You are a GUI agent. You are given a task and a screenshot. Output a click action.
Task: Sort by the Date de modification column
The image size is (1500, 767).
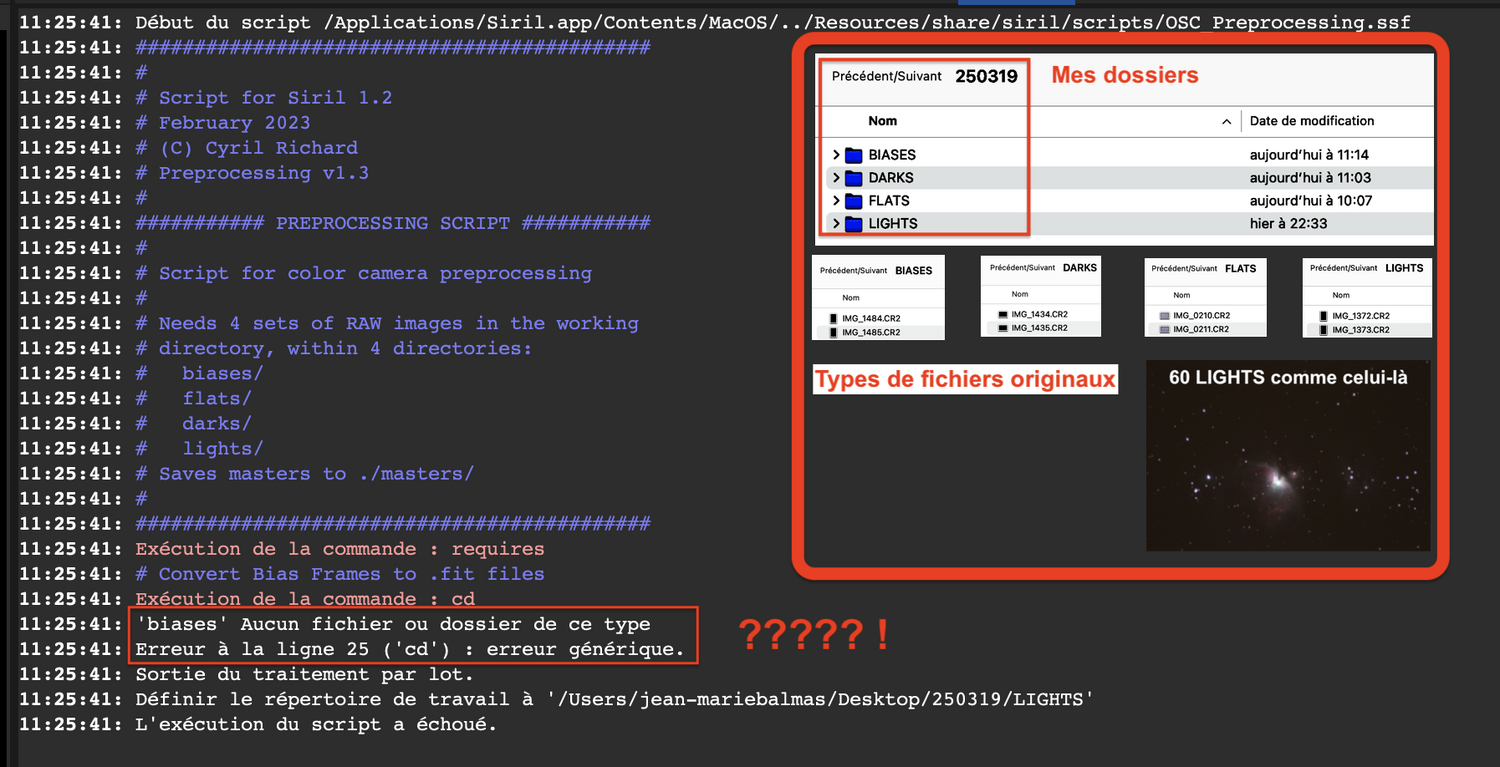pos(1312,121)
